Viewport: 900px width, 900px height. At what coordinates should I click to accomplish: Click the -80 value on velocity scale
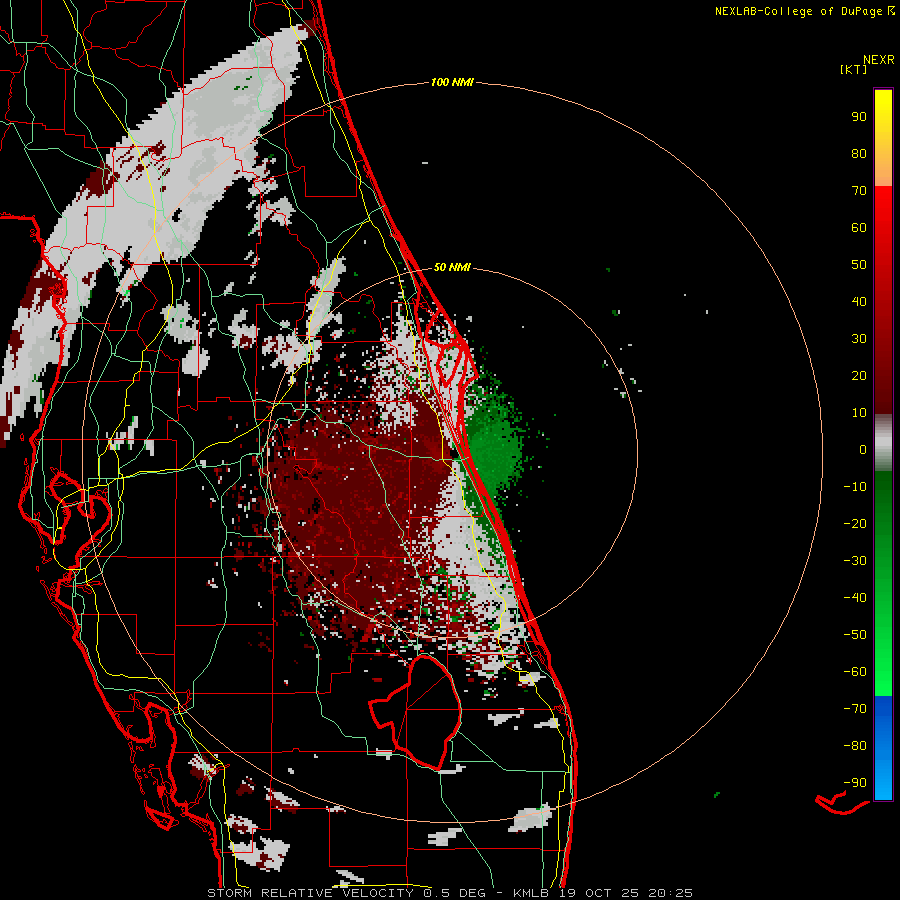(855, 746)
